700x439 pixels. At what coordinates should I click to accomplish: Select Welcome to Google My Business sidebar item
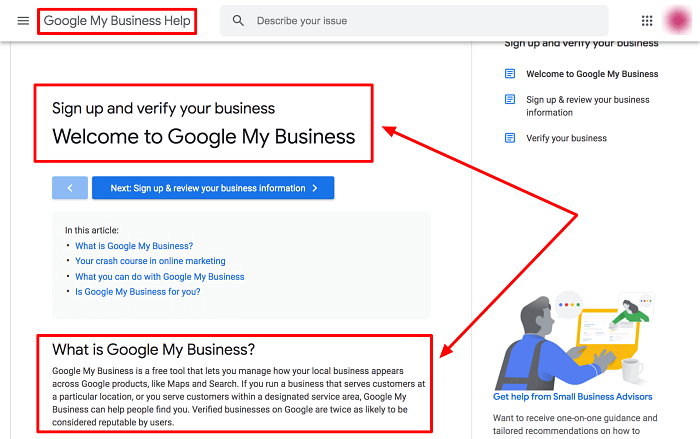pos(592,74)
